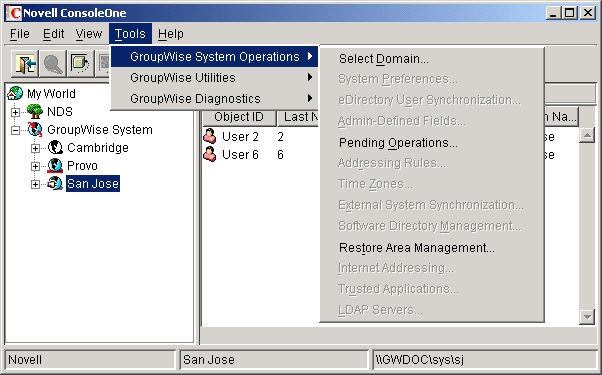Click the San Jose status bar field
Screen dimensions: 602x375
(x=274, y=360)
